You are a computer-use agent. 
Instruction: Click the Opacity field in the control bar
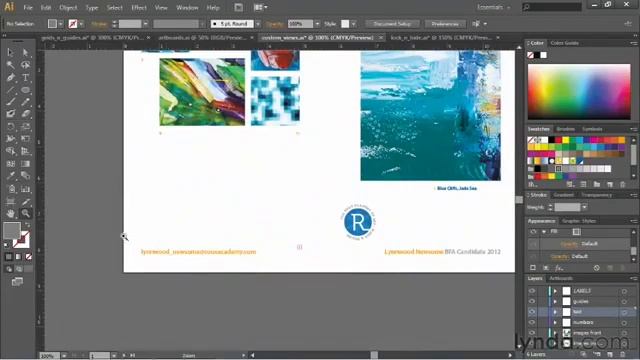[300, 24]
